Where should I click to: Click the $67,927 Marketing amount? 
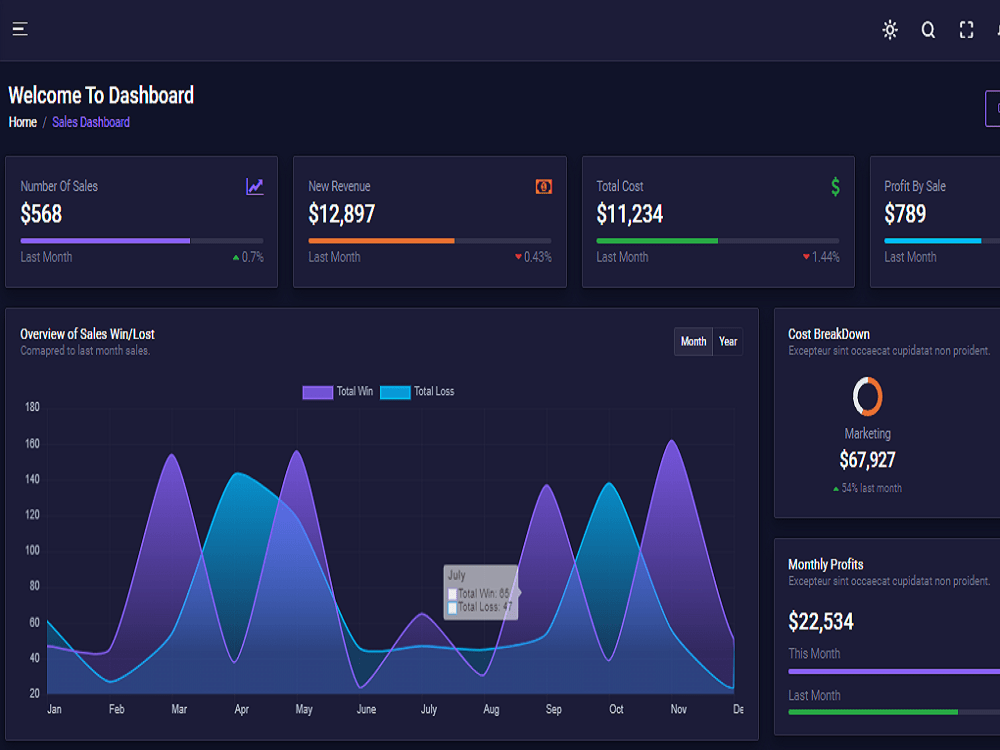click(867, 459)
